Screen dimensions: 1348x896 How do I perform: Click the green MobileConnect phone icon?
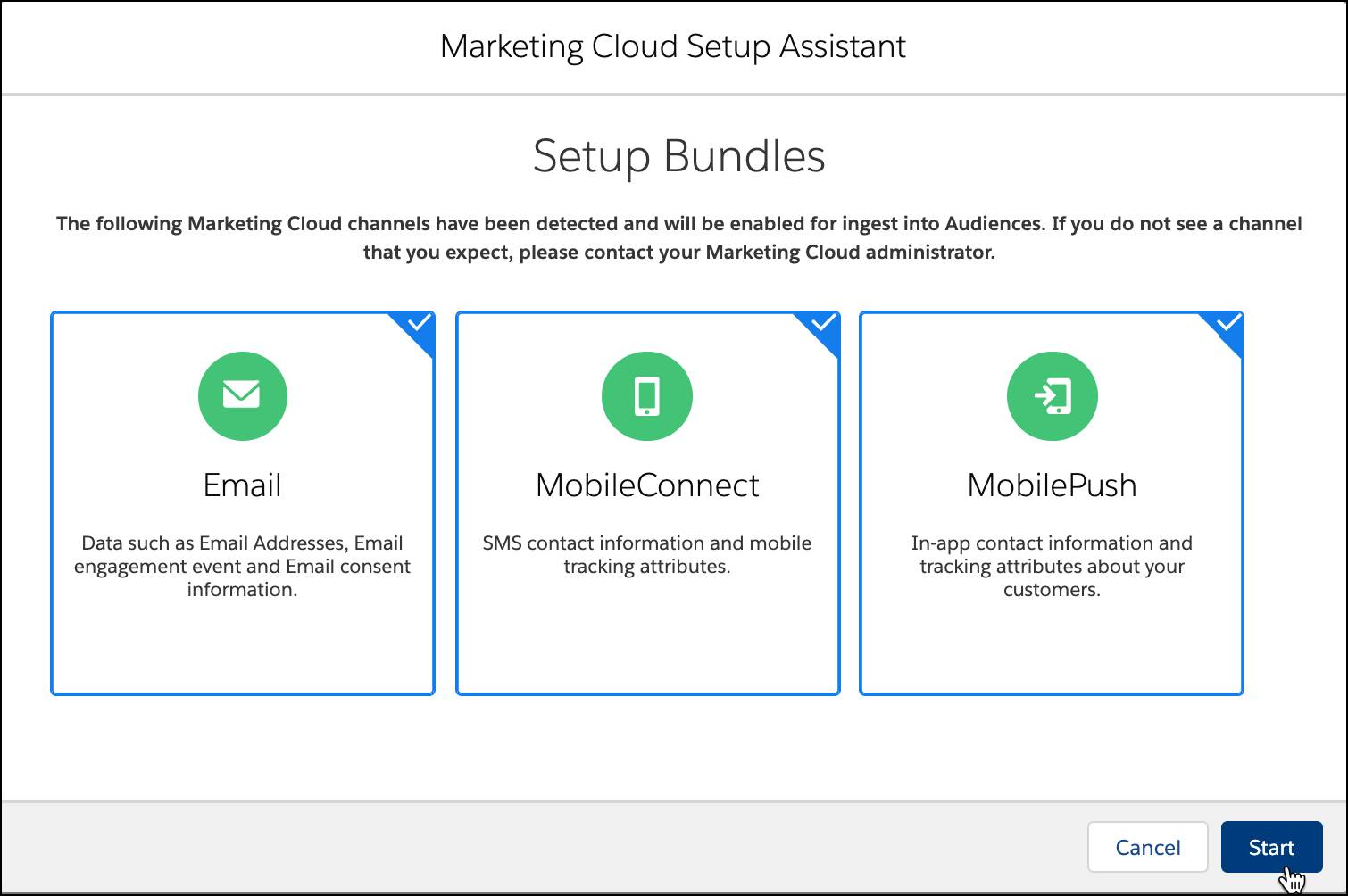(647, 396)
